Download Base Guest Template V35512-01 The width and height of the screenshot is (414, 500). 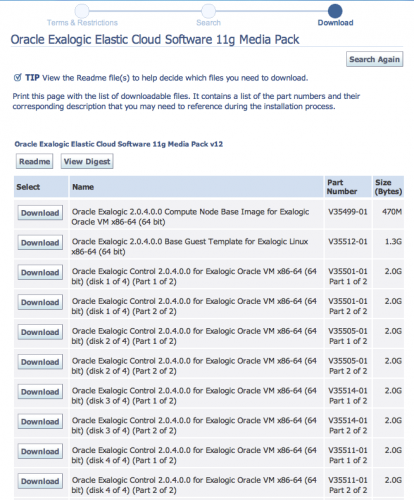(40, 243)
